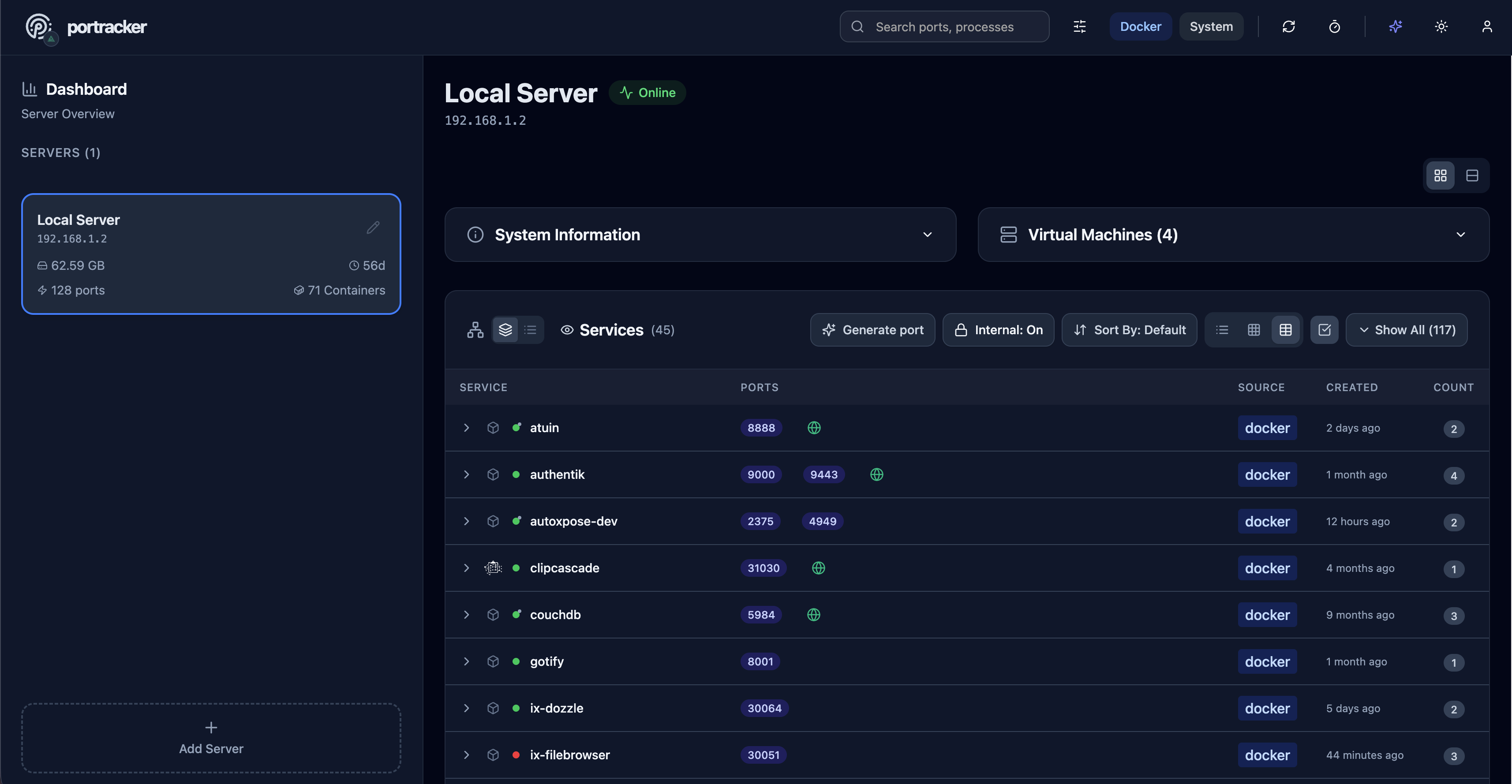Click the ix-filebrowser red status dot
This screenshot has height=784, width=1512.
(x=516, y=754)
